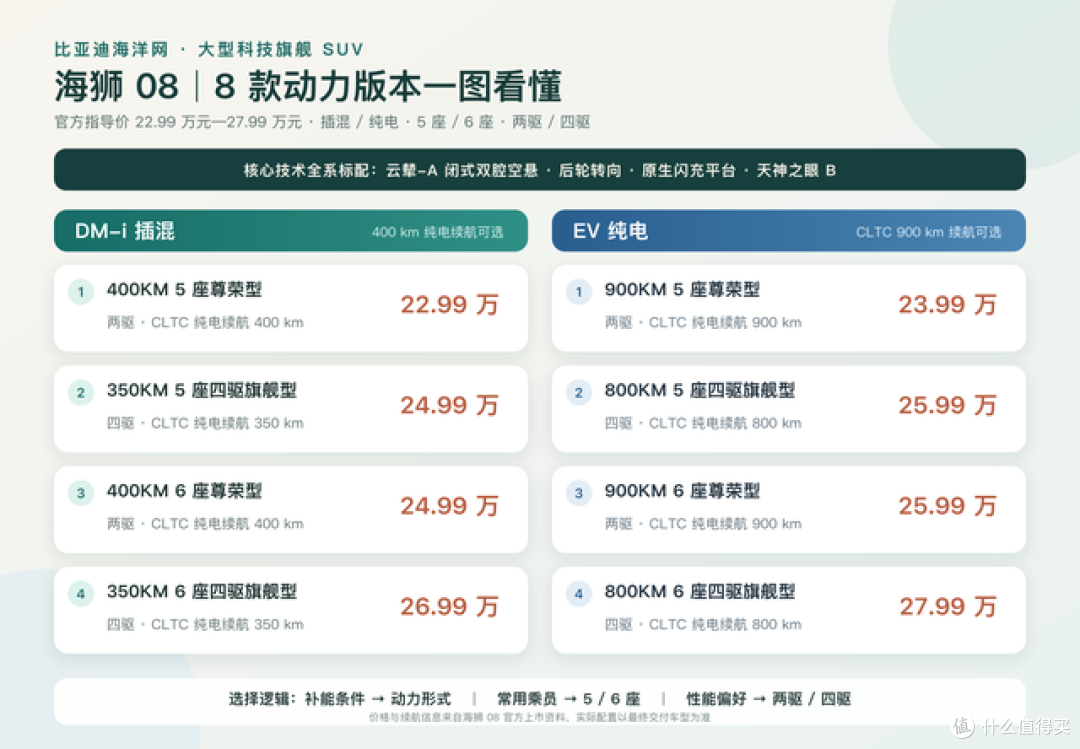Click the 22.99 万 price
1080x749 pixels.
(449, 305)
